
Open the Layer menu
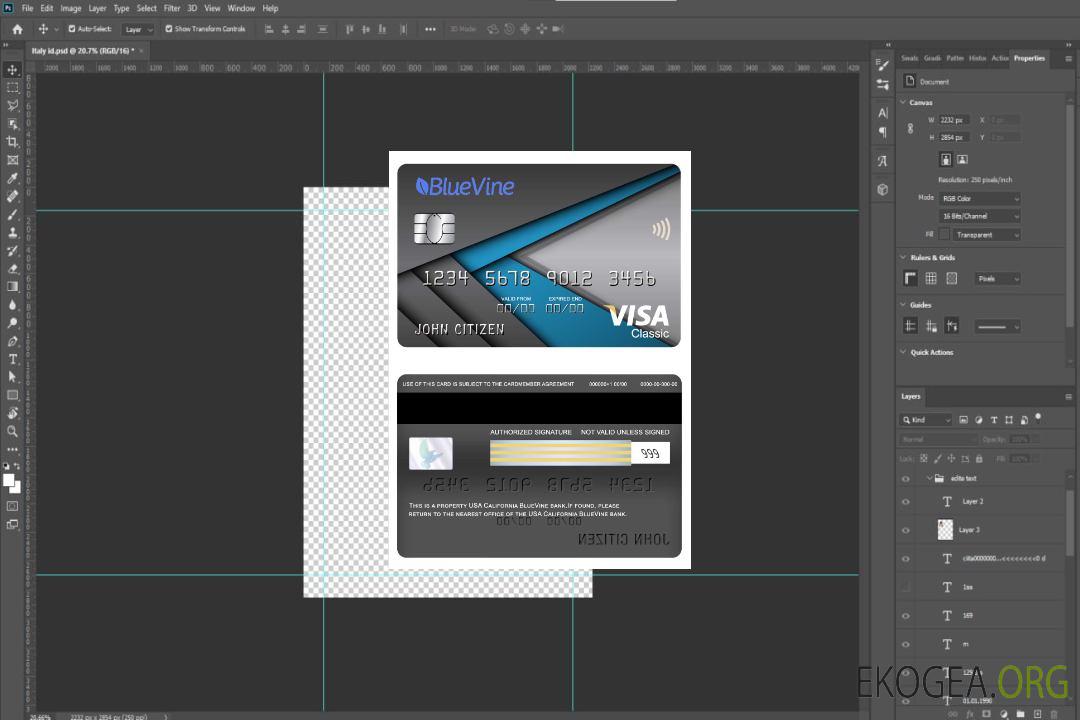pyautogui.click(x=97, y=8)
